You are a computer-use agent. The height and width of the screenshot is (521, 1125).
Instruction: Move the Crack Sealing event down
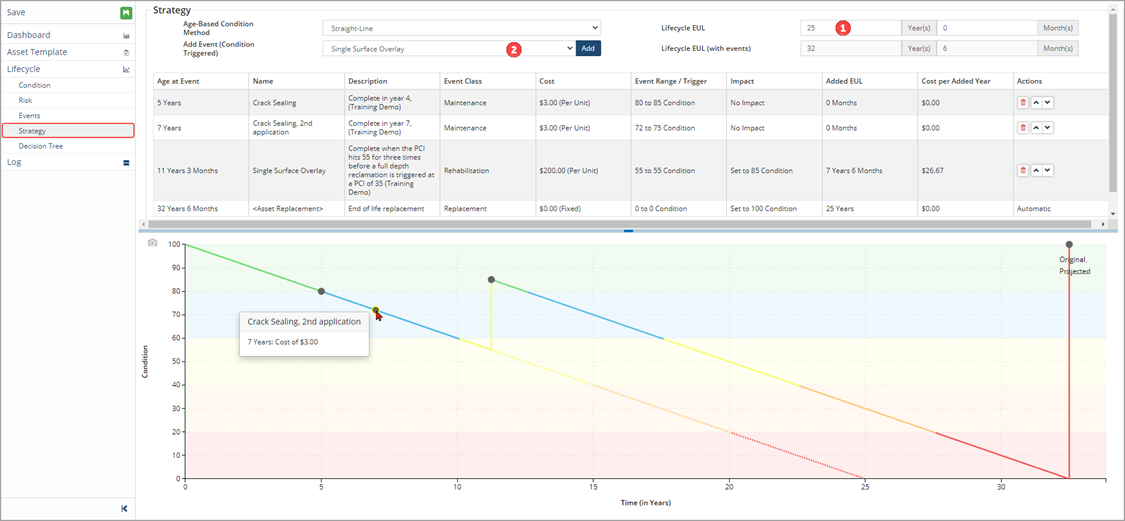[x=1047, y=102]
